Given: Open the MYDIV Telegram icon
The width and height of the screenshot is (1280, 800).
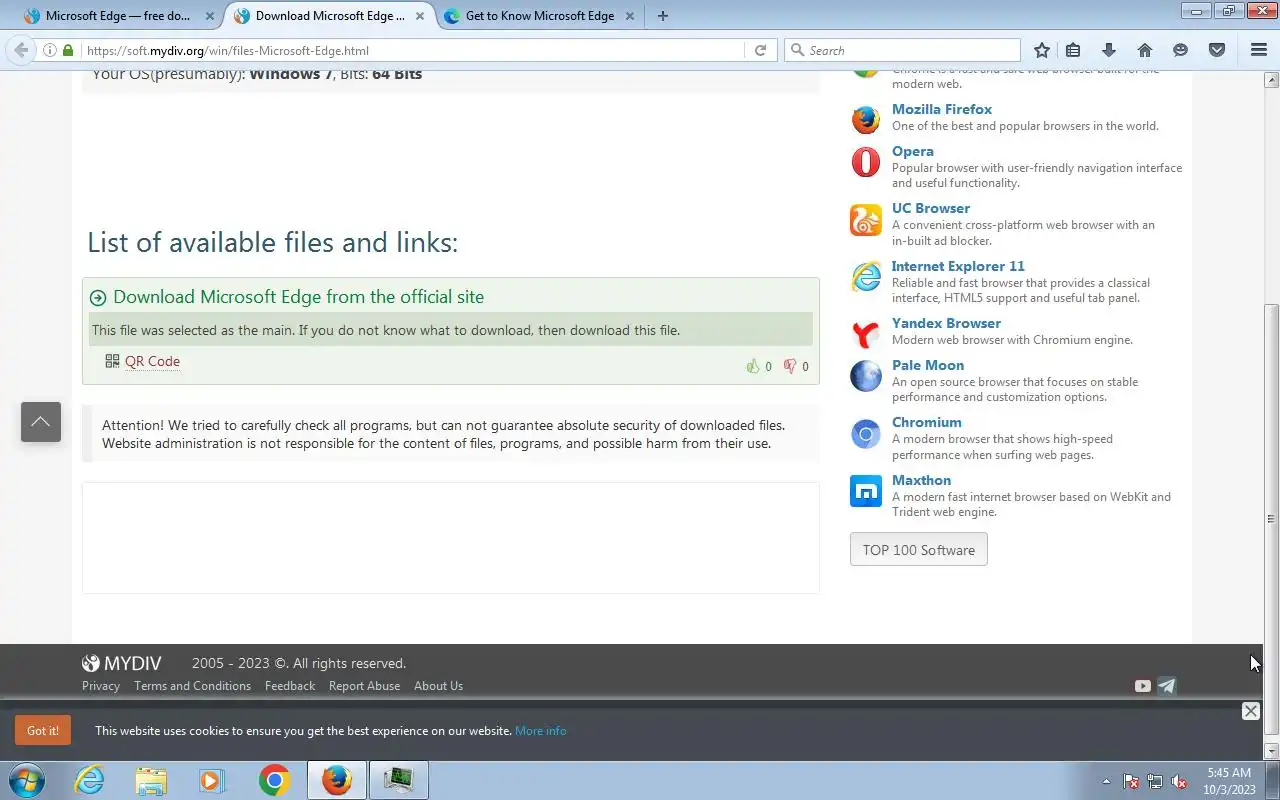Looking at the screenshot, I should coord(1167,686).
